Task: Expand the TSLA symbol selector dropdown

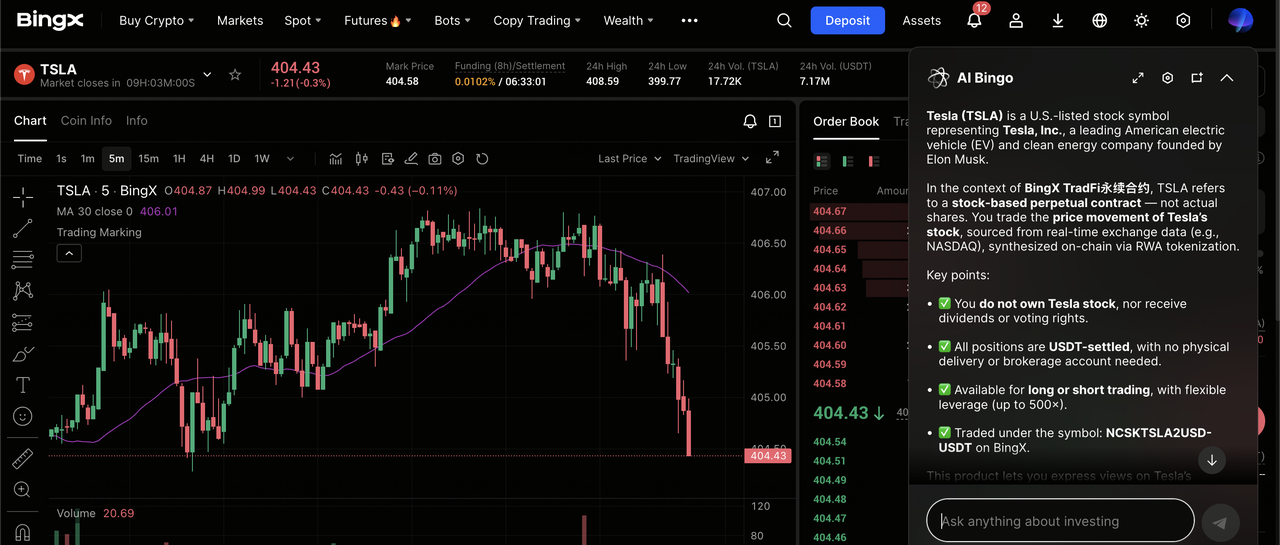Action: (x=207, y=75)
